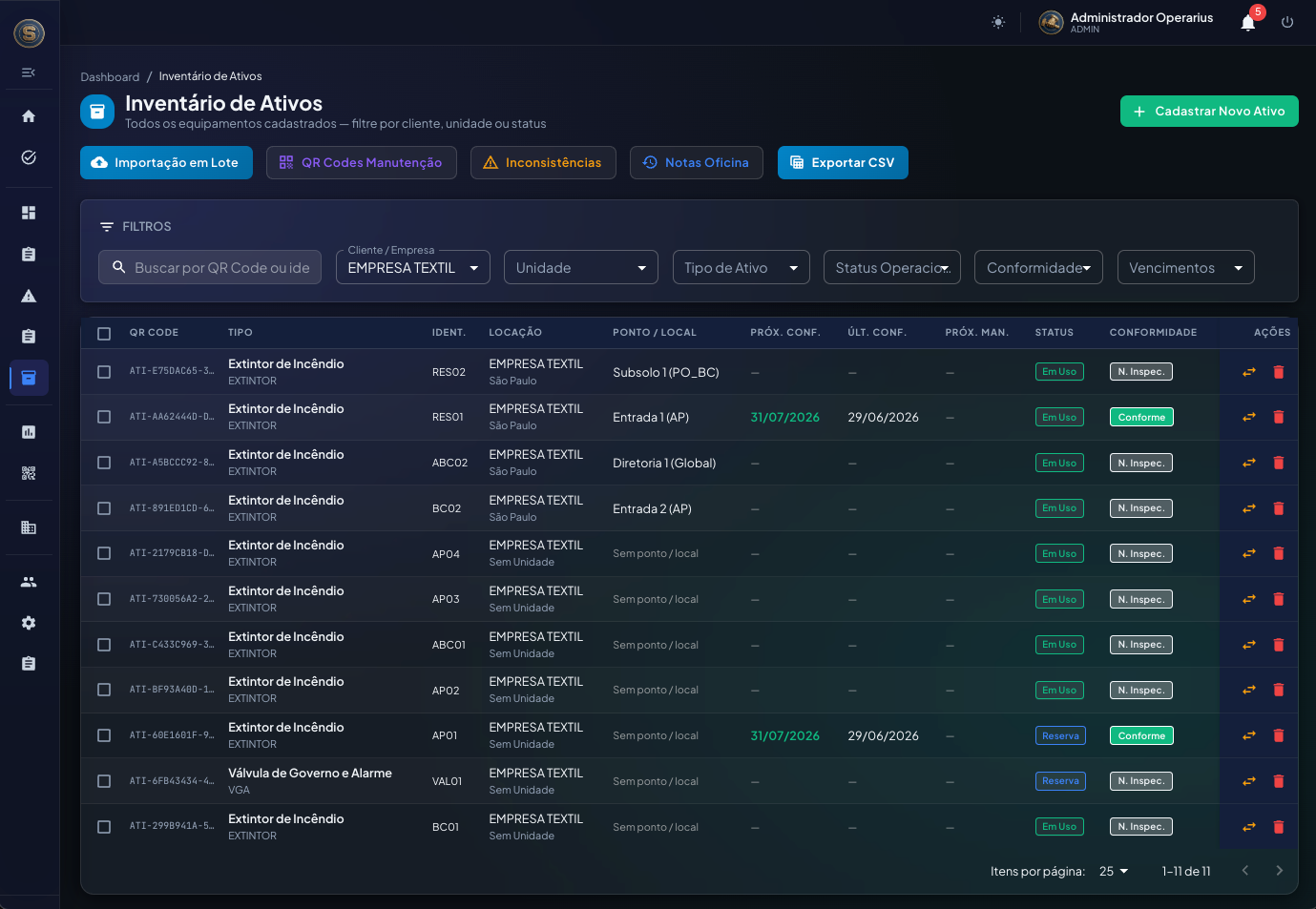
Task: Delete asset BC02 with trash icon
Action: tap(1279, 508)
